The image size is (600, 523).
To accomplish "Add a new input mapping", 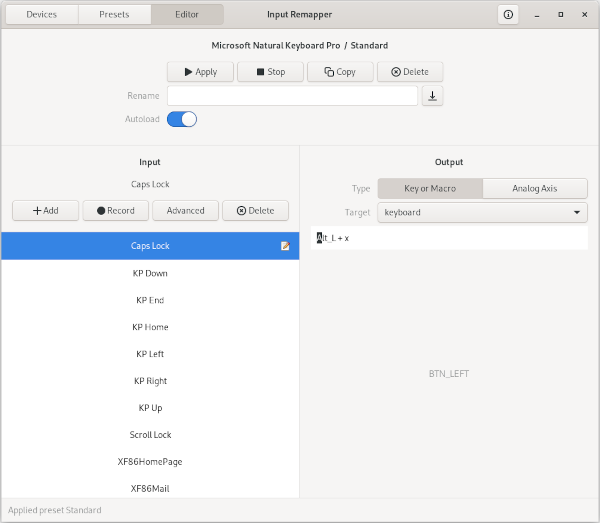I will [46, 210].
